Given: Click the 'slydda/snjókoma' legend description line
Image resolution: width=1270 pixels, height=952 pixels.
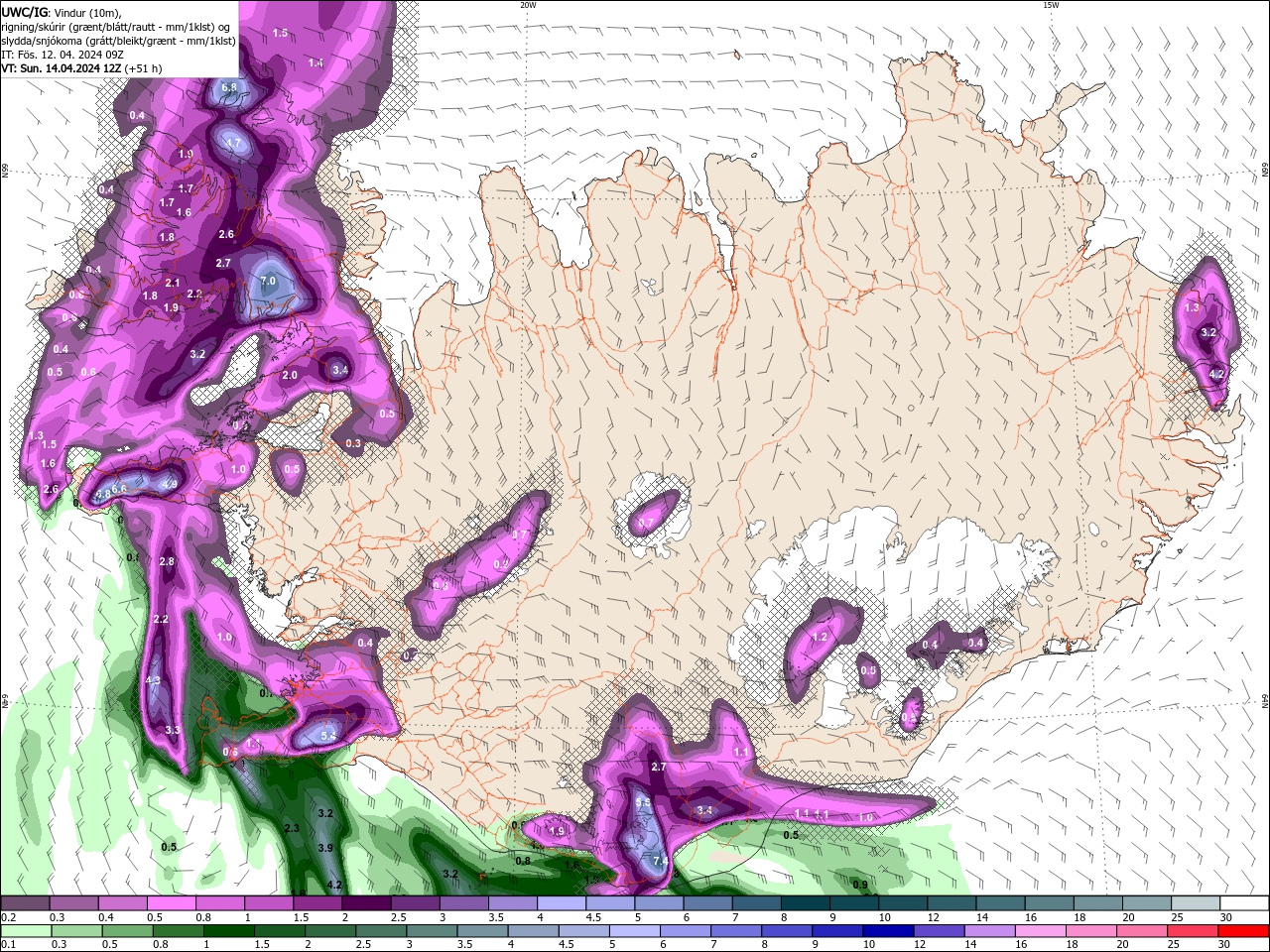Looking at the screenshot, I should 118,41.
